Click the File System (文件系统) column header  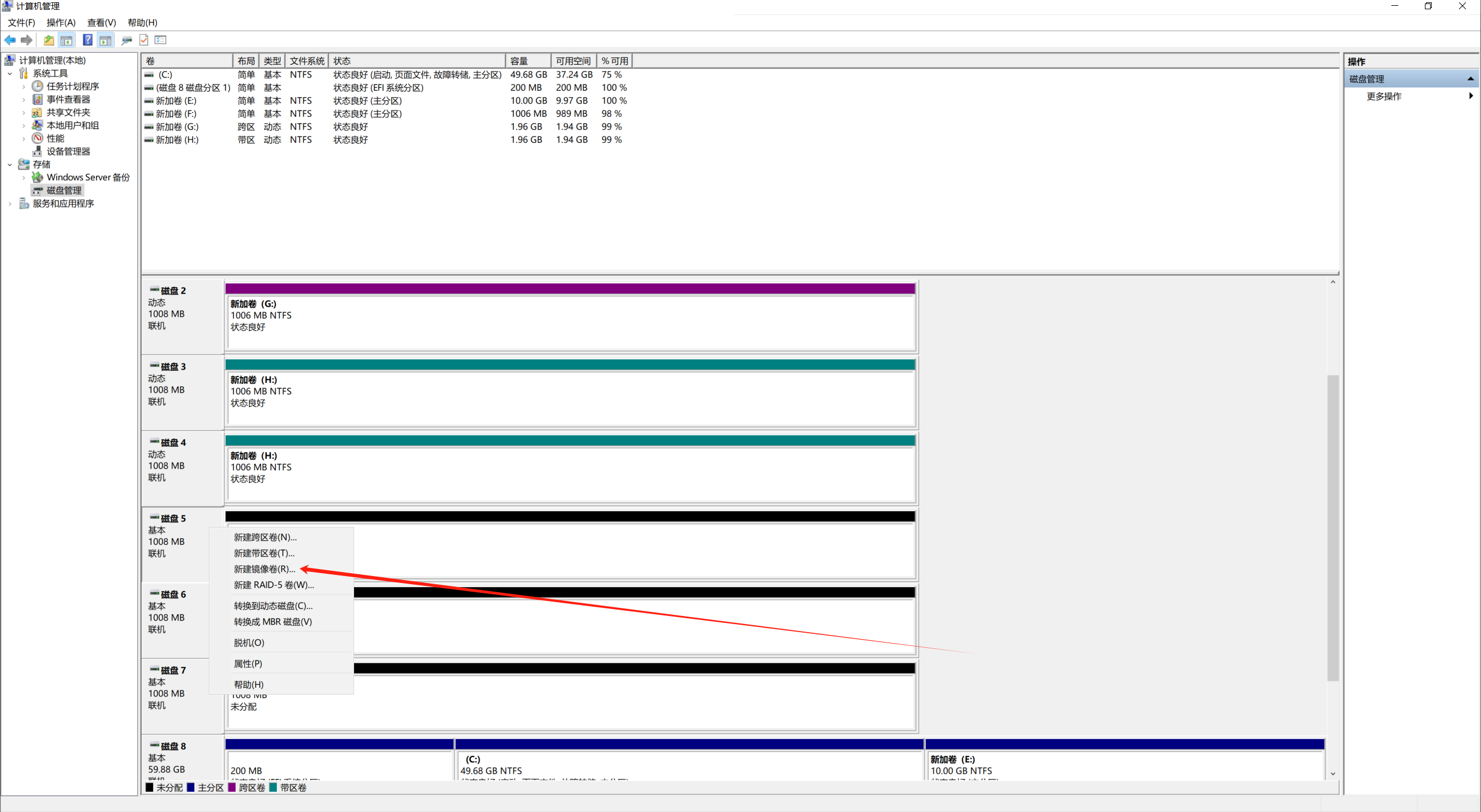coord(307,61)
